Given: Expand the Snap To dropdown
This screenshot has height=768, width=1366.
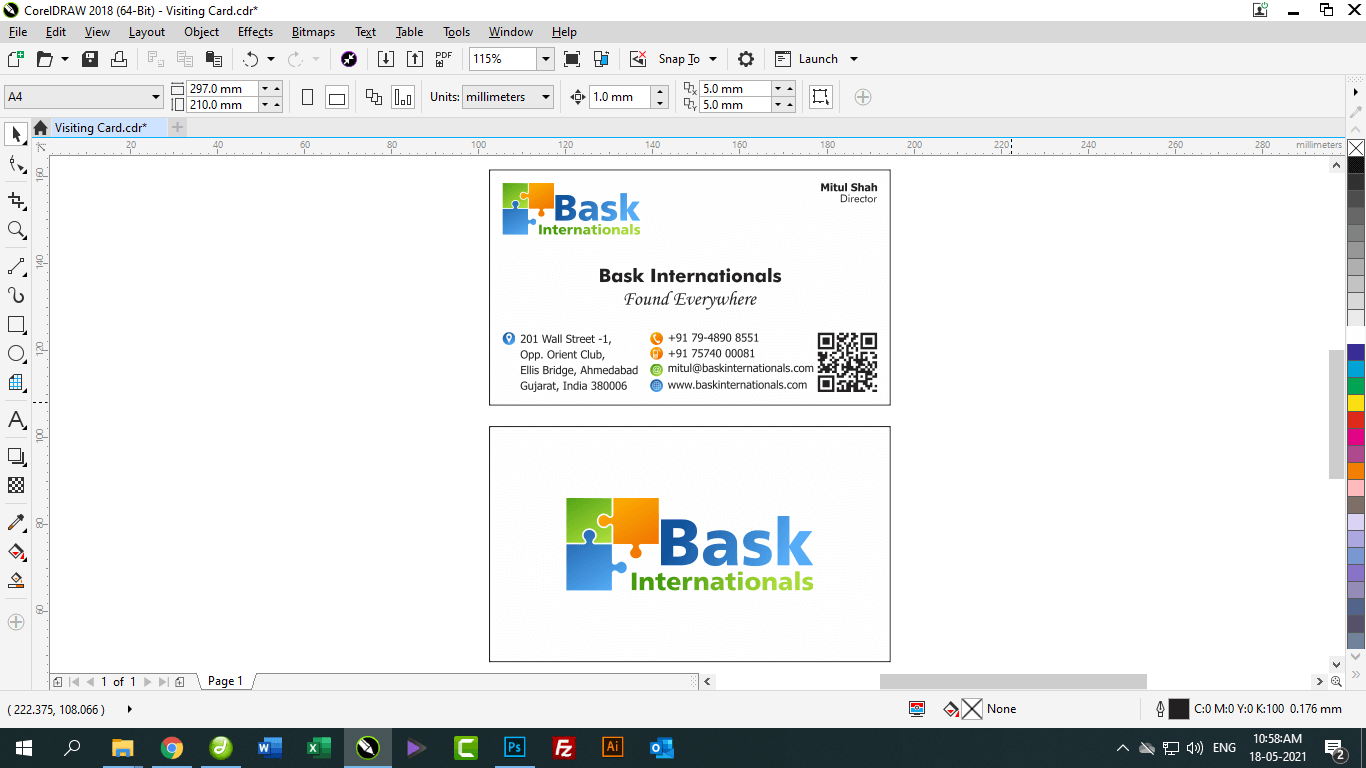Looking at the screenshot, I should pos(713,59).
